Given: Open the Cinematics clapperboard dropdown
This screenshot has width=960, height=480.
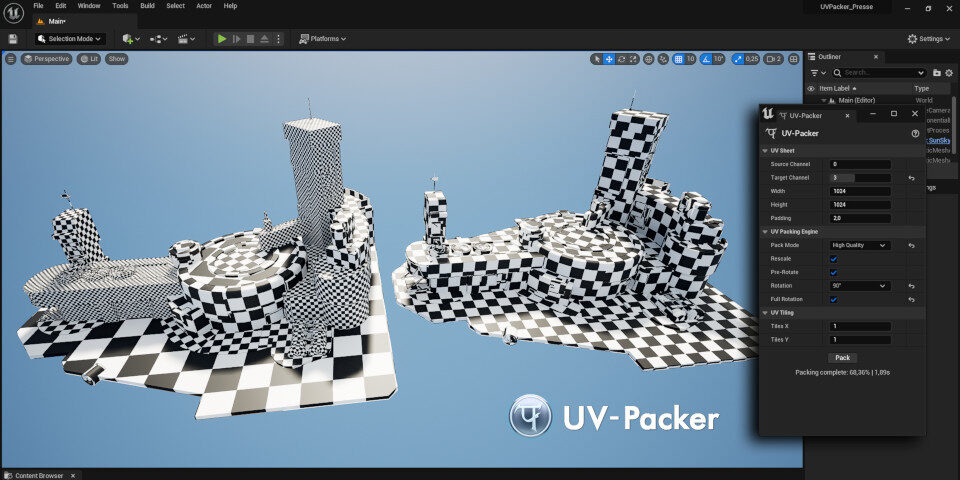Looking at the screenshot, I should pos(186,39).
